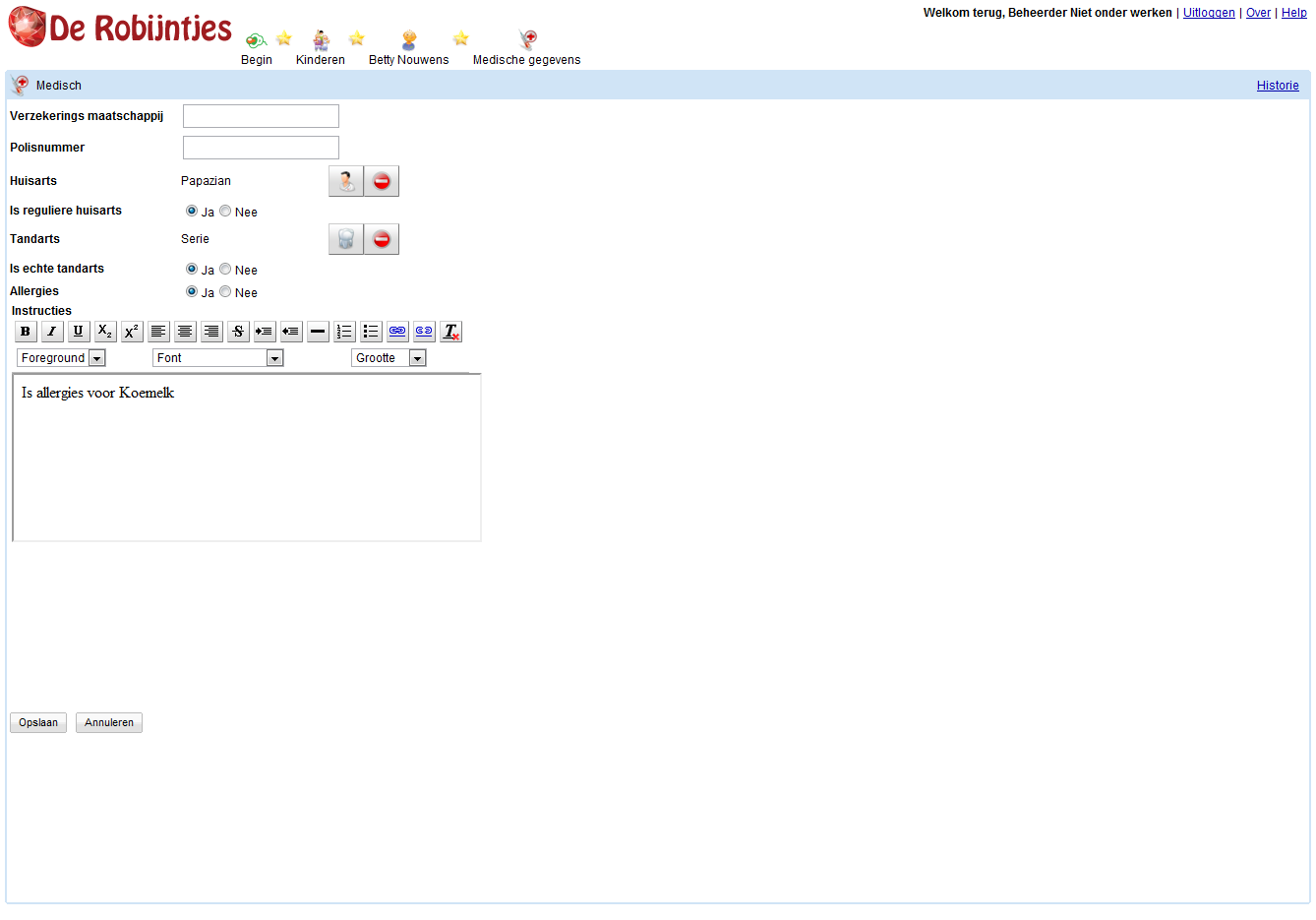
Task: Apply superscript formatting
Action: click(x=132, y=332)
